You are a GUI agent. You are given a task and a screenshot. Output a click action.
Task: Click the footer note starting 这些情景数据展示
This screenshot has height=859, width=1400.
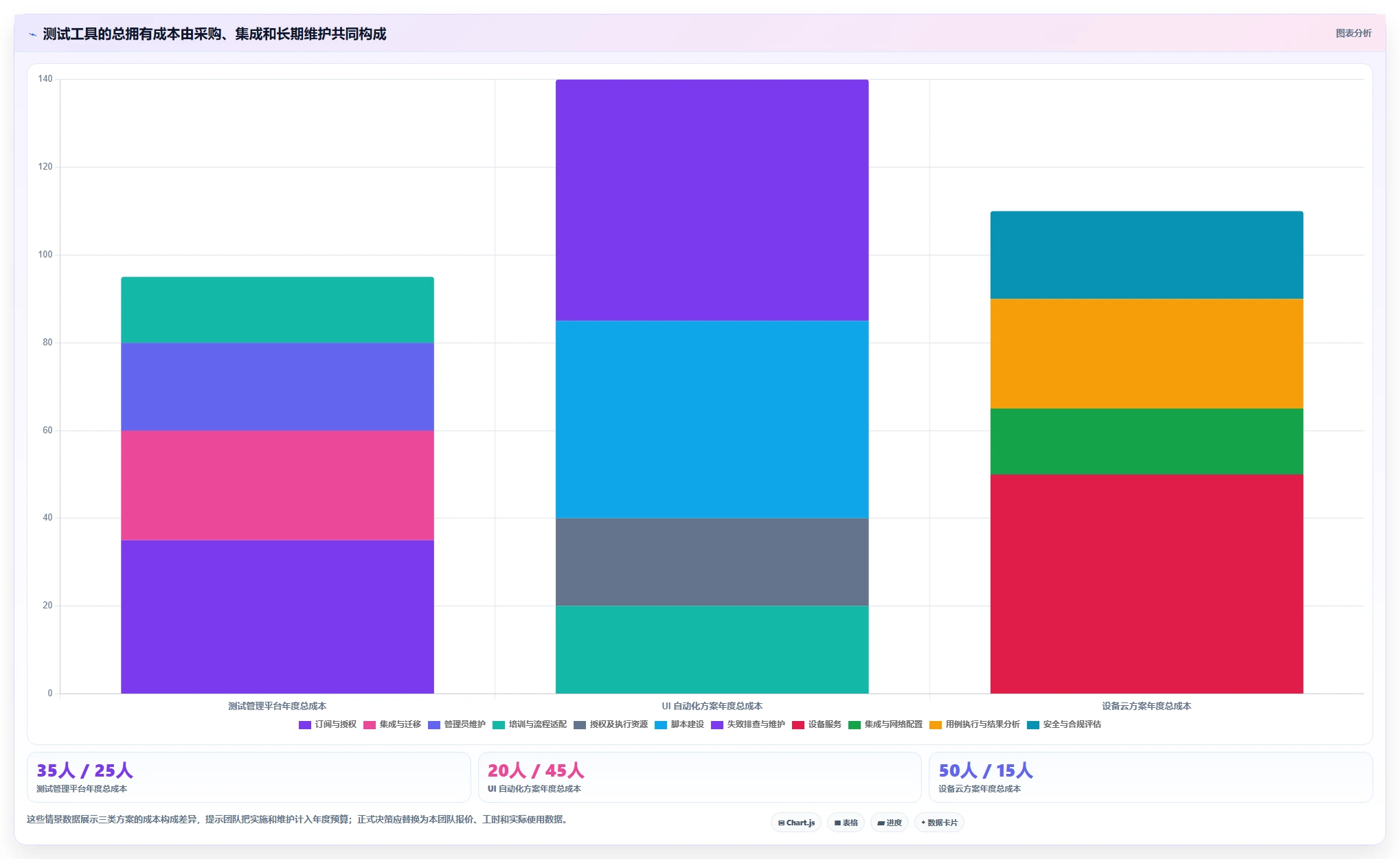pos(298,819)
